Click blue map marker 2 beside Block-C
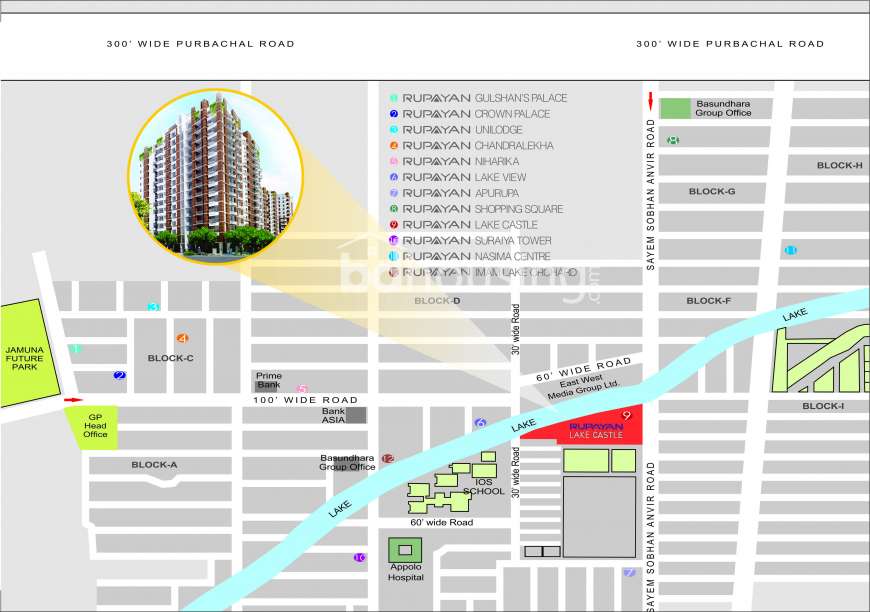Image resolution: width=870 pixels, height=612 pixels. [x=119, y=375]
